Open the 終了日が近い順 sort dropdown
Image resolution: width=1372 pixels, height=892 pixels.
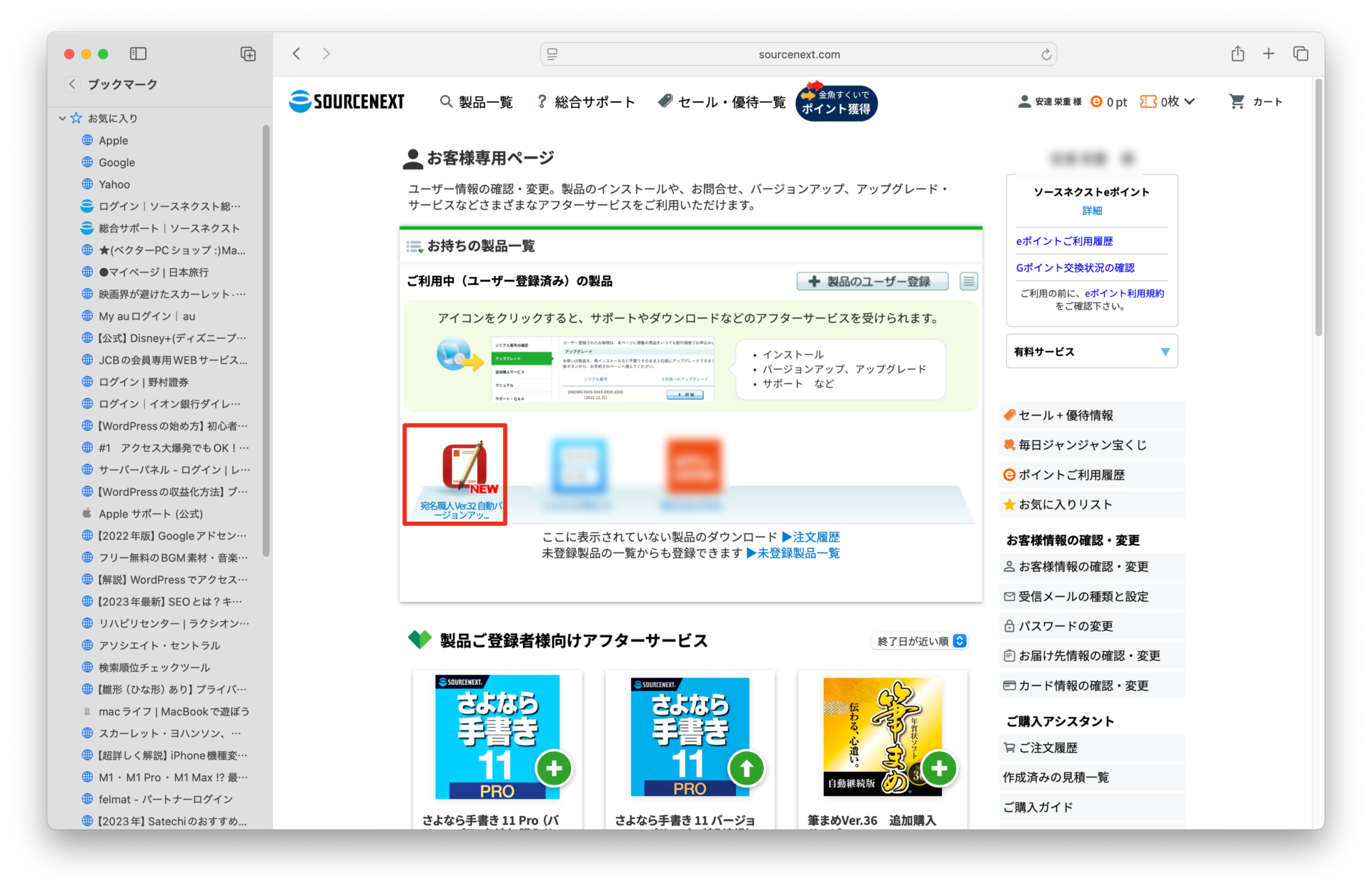pyautogui.click(x=920, y=641)
